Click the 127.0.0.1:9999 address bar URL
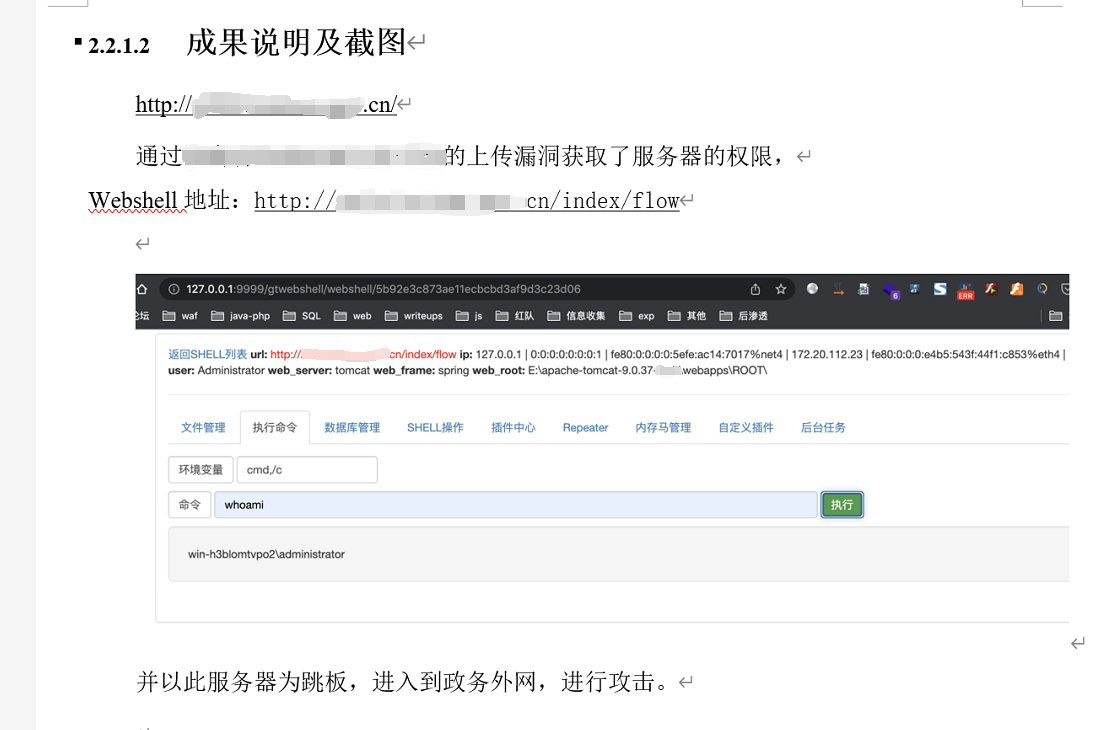Image resolution: width=1113 pixels, height=730 pixels. [383, 289]
